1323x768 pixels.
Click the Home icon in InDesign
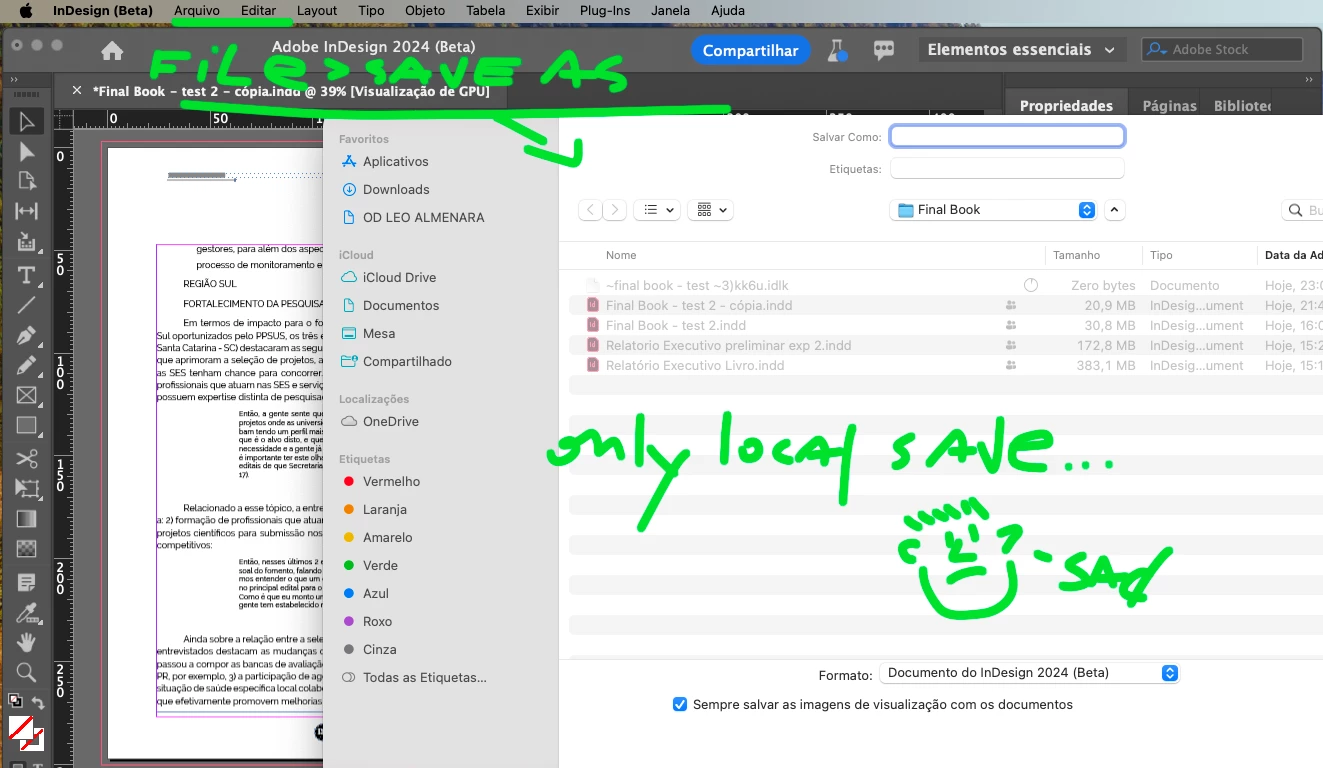pyautogui.click(x=112, y=51)
